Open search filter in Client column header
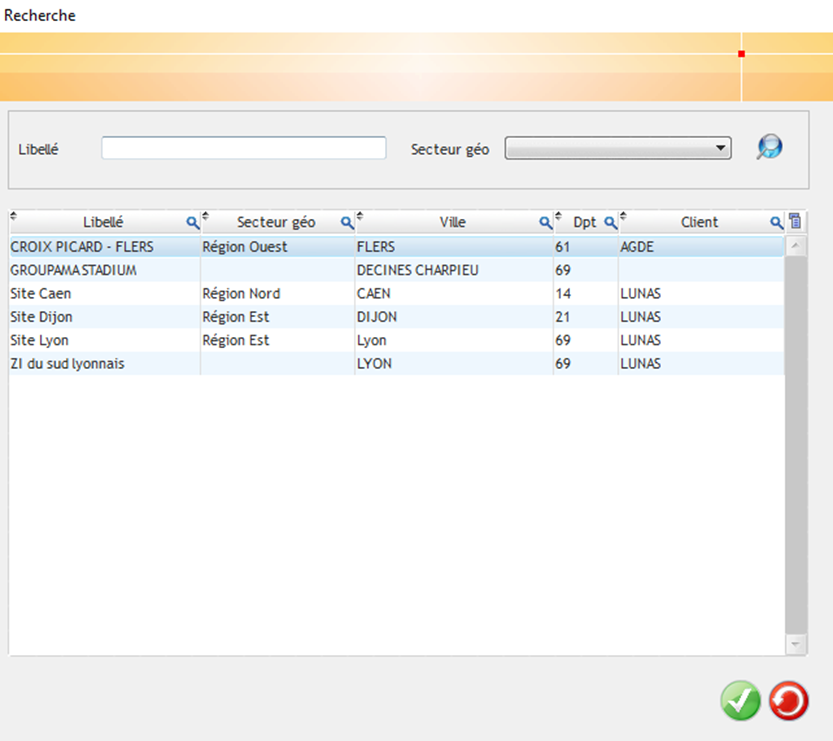The image size is (833, 741). [776, 222]
